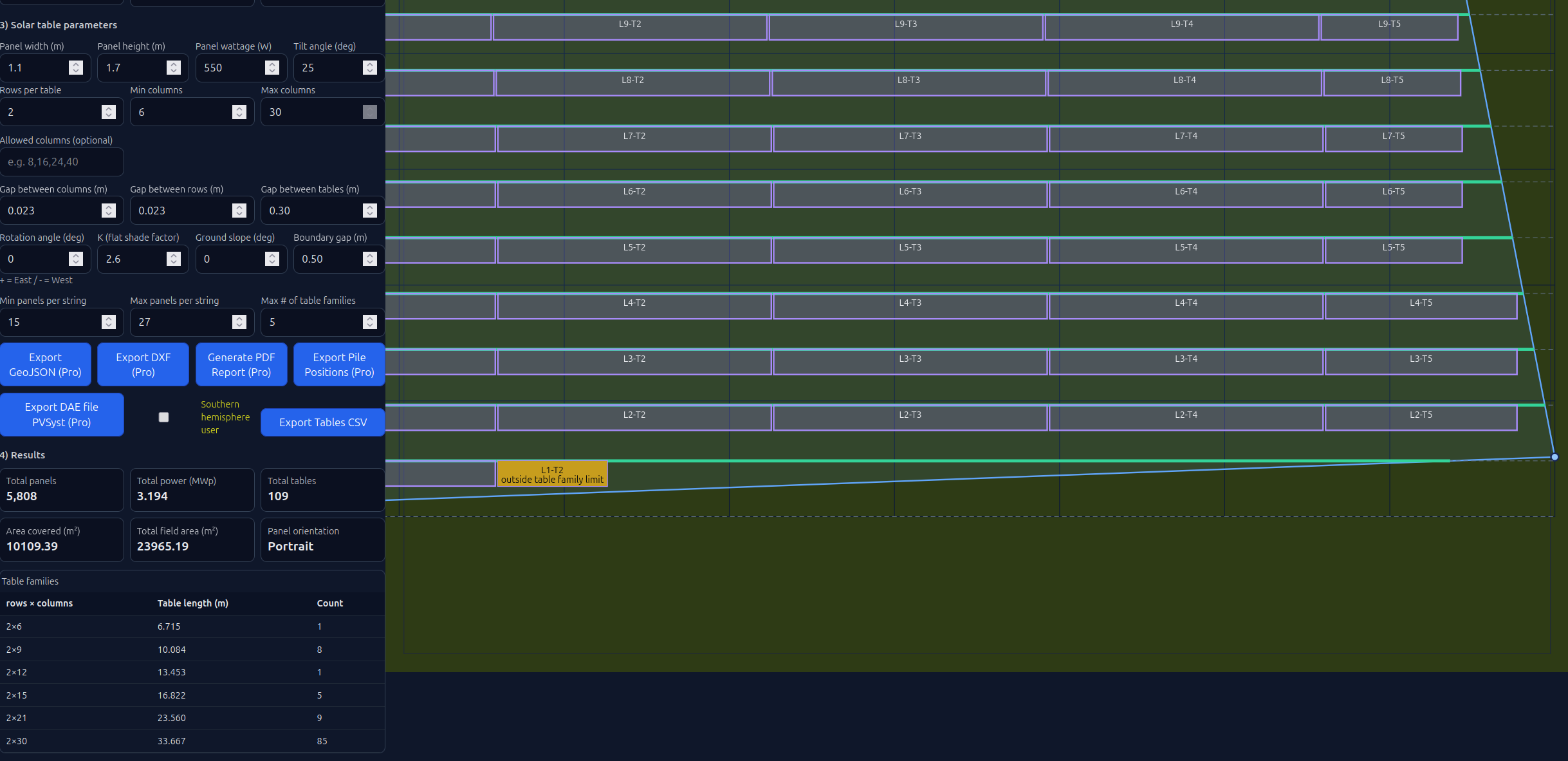The image size is (1568, 761).
Task: Toggle Southern hemisphere user checkbox
Action: tap(163, 417)
